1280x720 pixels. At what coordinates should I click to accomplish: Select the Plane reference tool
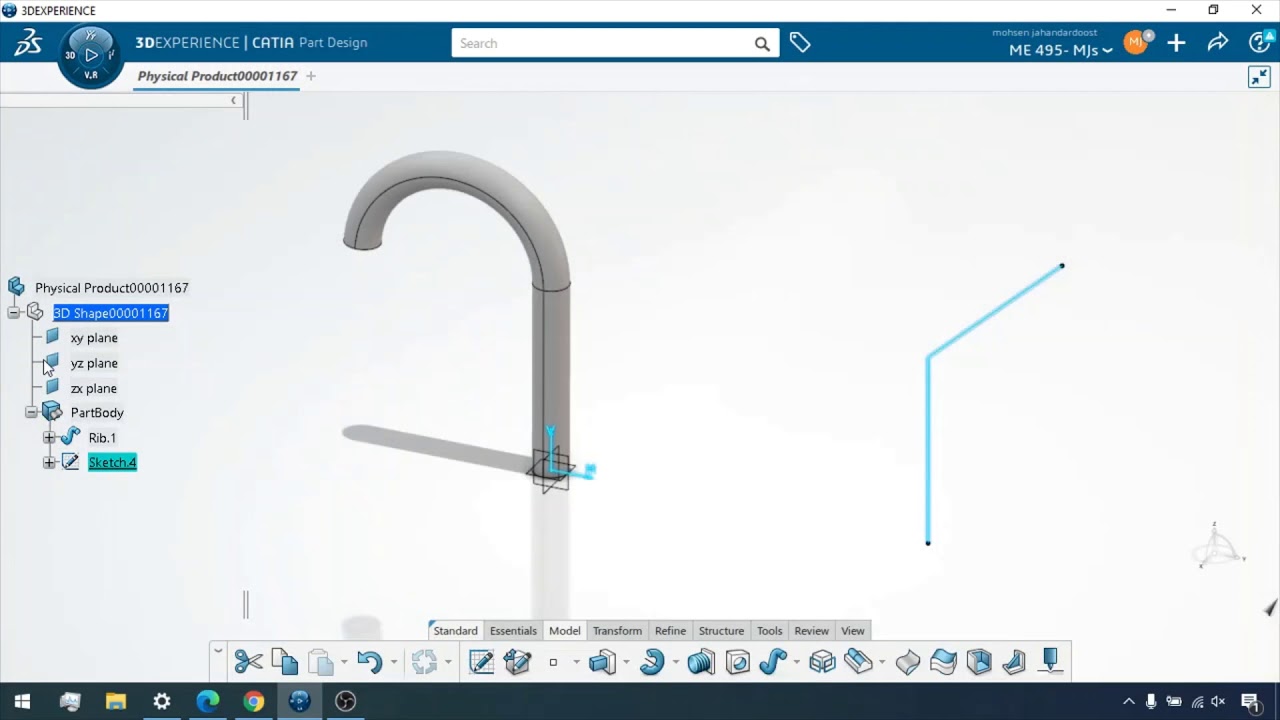click(x=1050, y=661)
